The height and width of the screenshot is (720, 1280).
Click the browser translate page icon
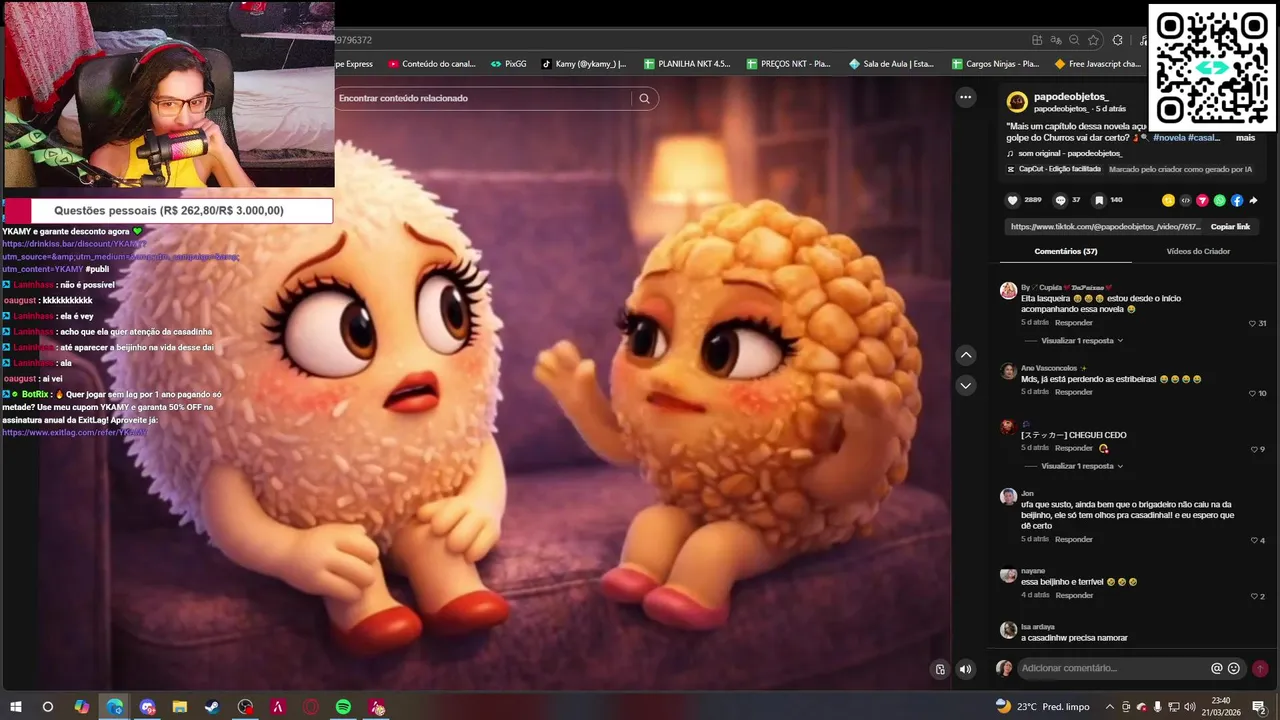1056,40
